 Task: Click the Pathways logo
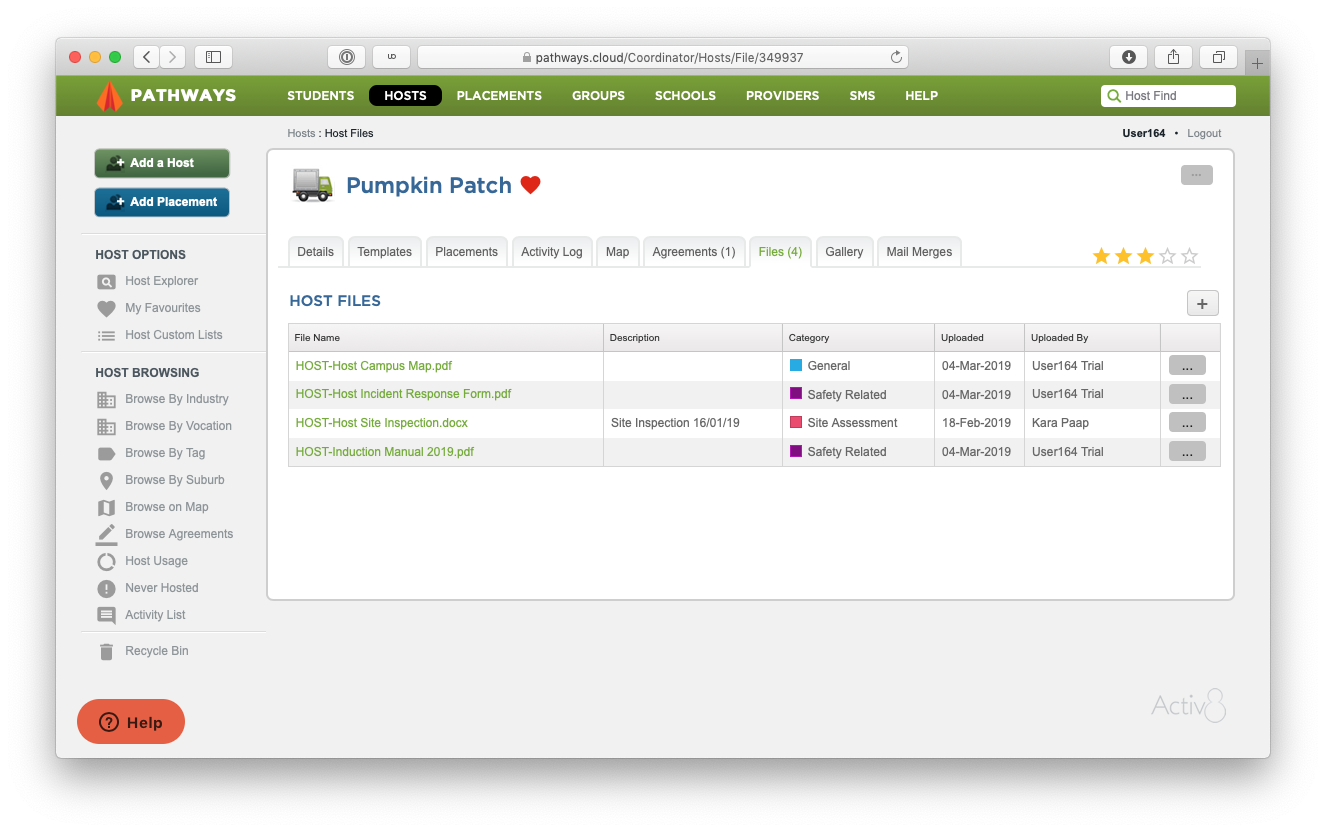[x=166, y=96]
